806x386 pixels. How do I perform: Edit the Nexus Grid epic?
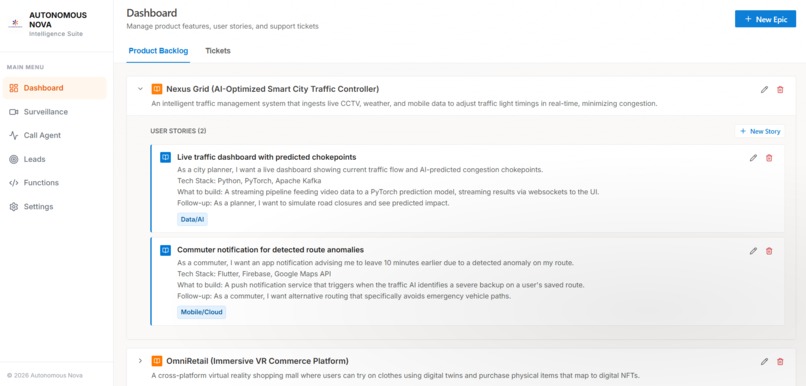point(764,89)
